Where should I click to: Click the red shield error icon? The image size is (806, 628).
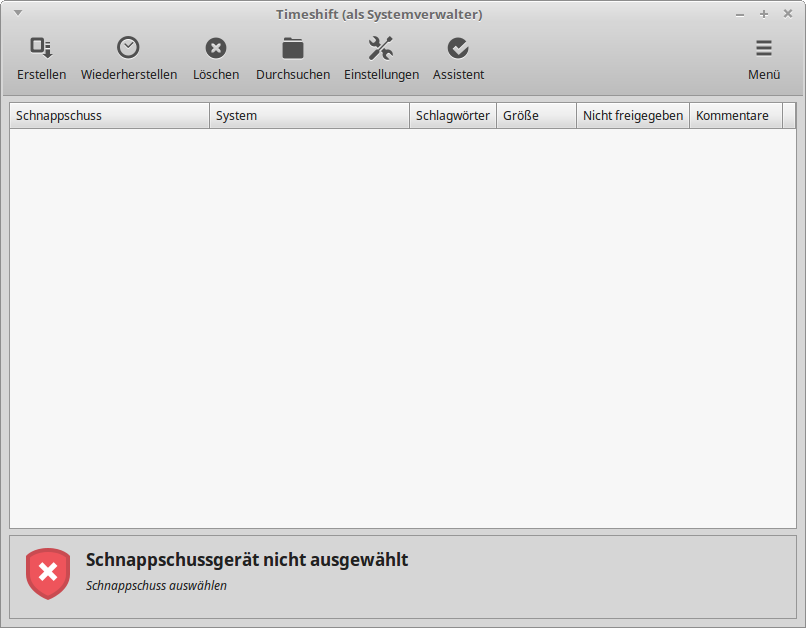click(48, 574)
